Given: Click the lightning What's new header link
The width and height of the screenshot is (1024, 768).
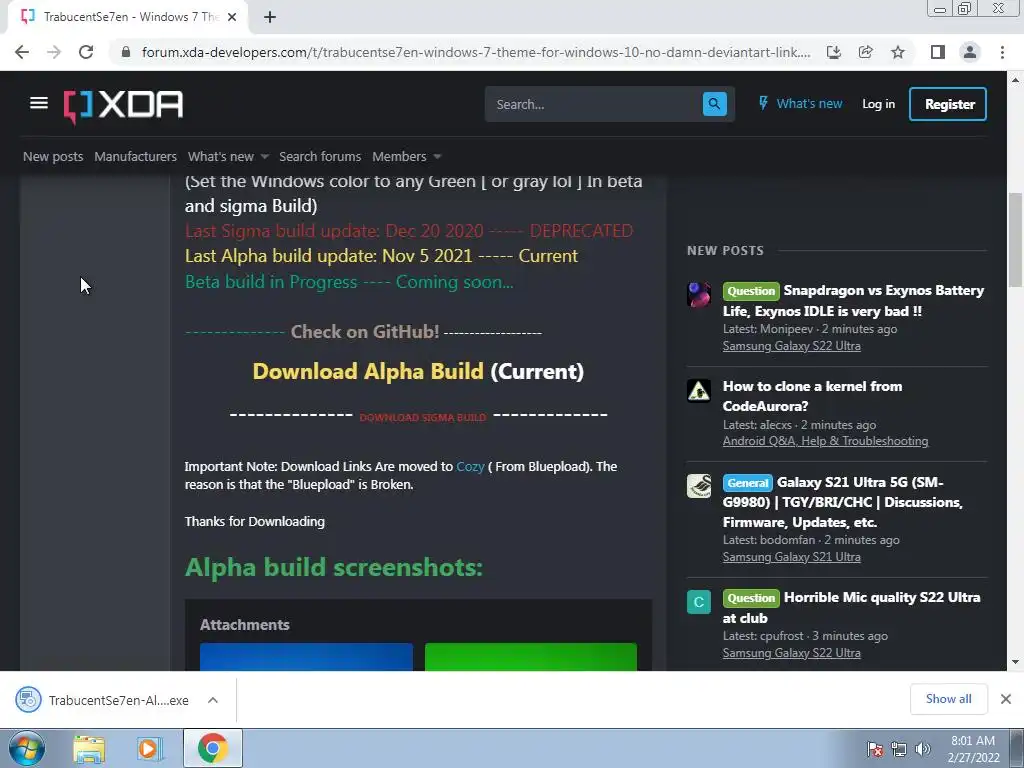Looking at the screenshot, I should click(x=800, y=103).
